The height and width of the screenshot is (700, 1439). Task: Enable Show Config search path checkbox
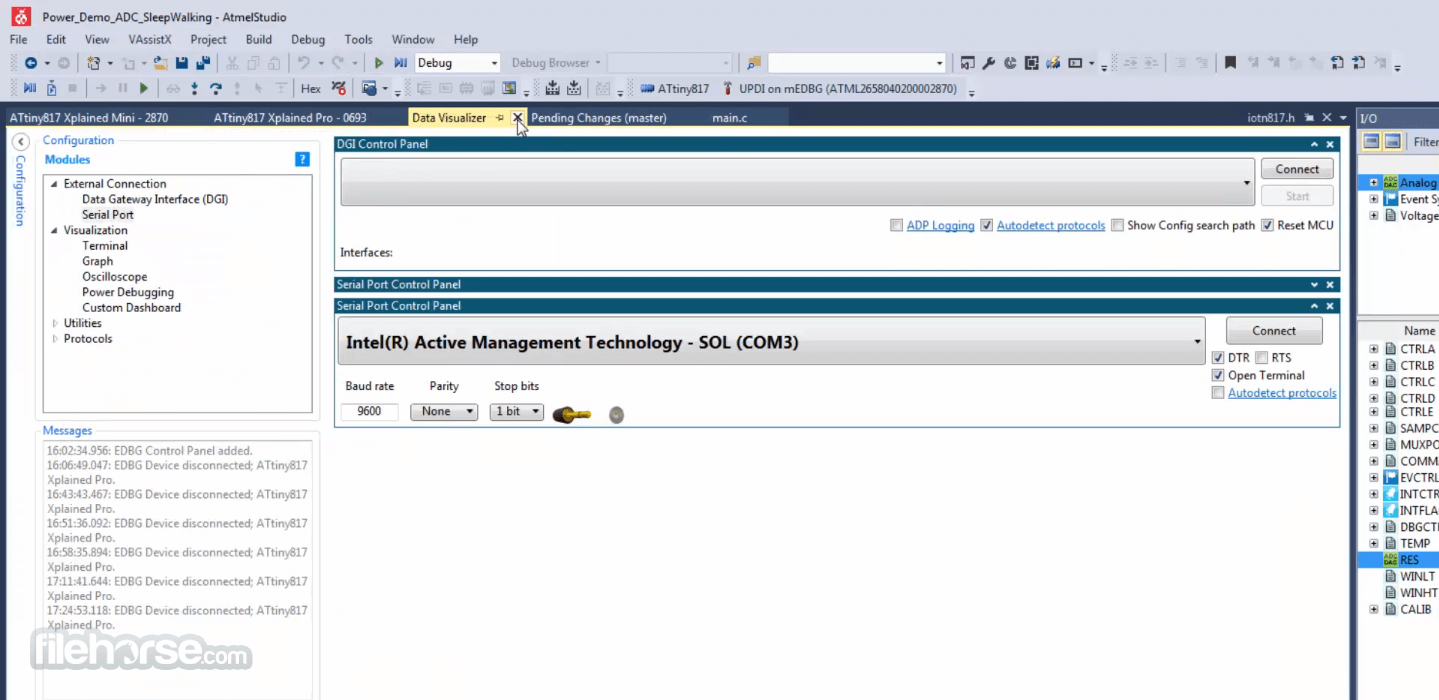click(x=1117, y=225)
